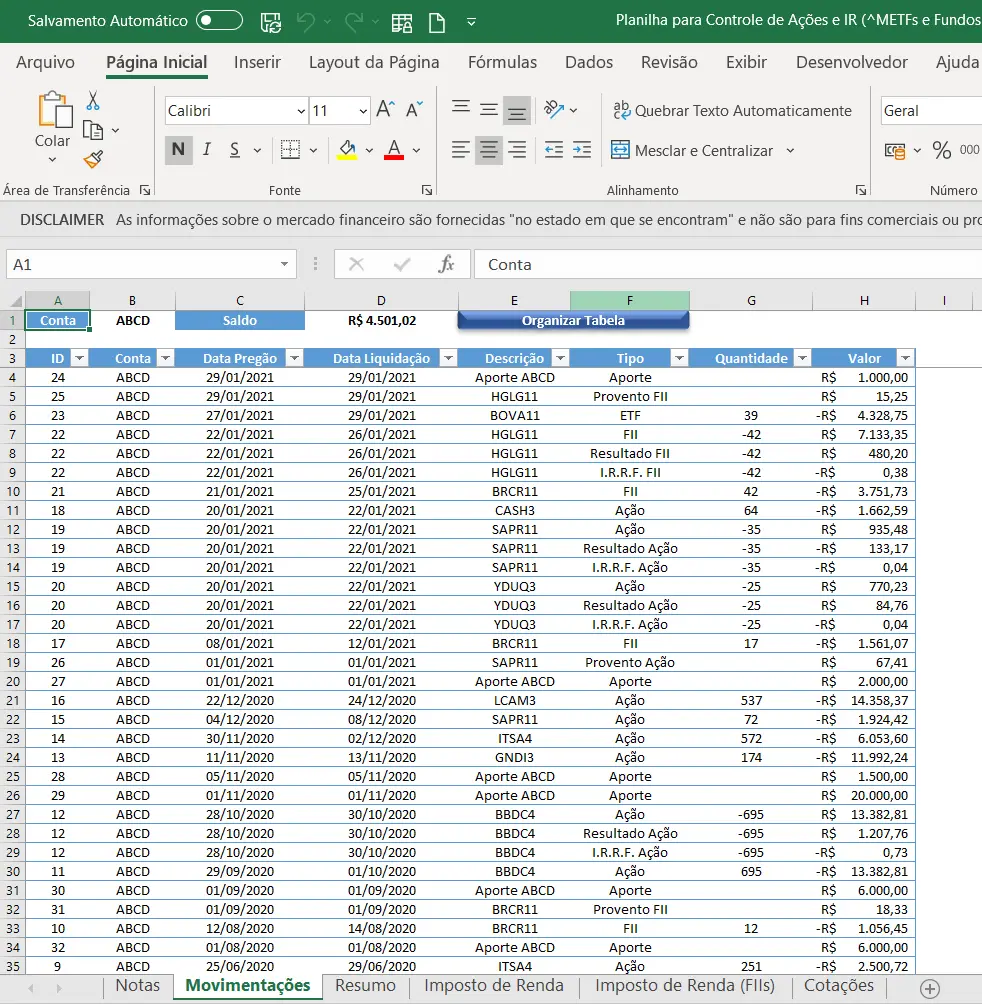This screenshot has height=1004, width=982.
Task: Click the cut scissors icon
Action: (x=93, y=101)
